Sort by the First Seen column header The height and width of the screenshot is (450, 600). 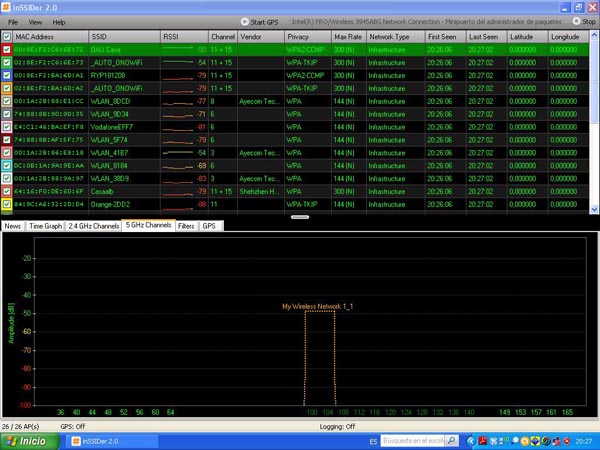[x=445, y=37]
